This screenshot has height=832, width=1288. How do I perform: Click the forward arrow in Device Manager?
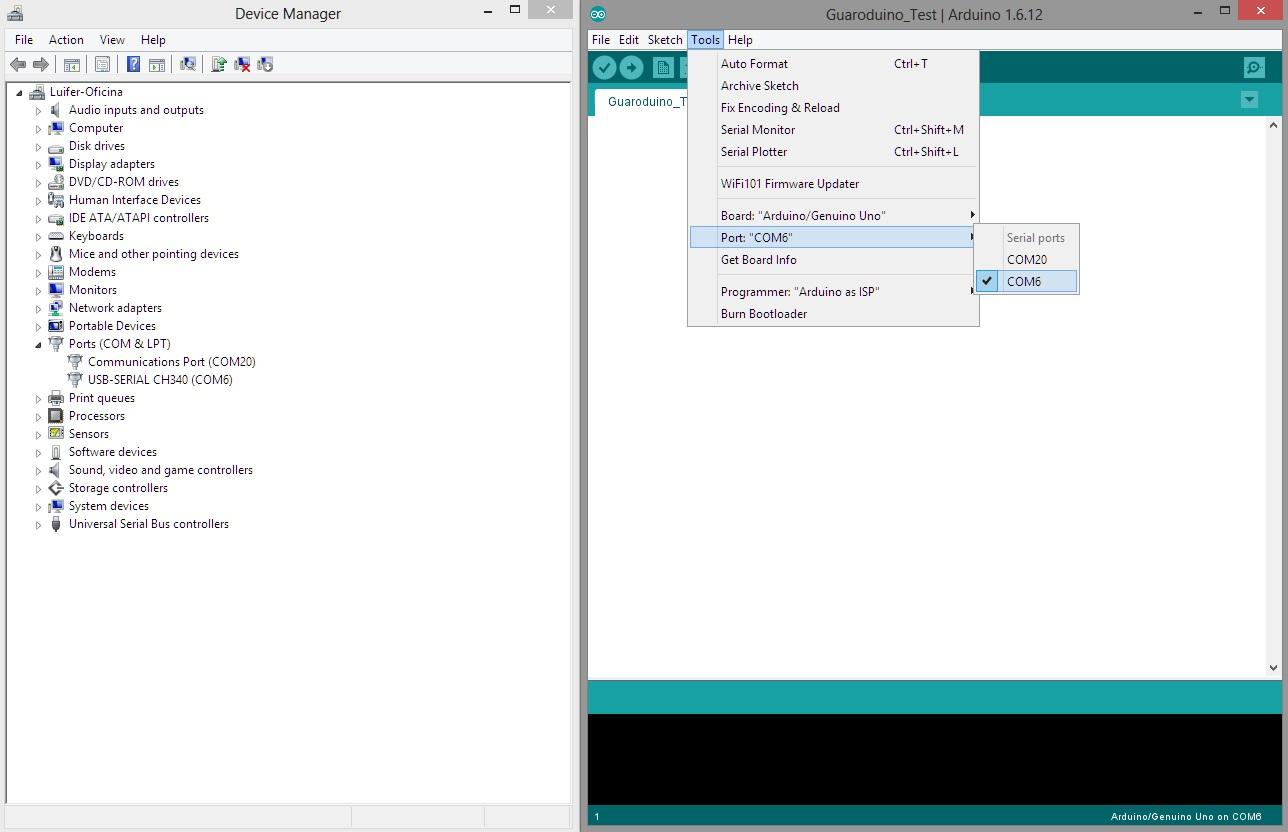(x=40, y=64)
